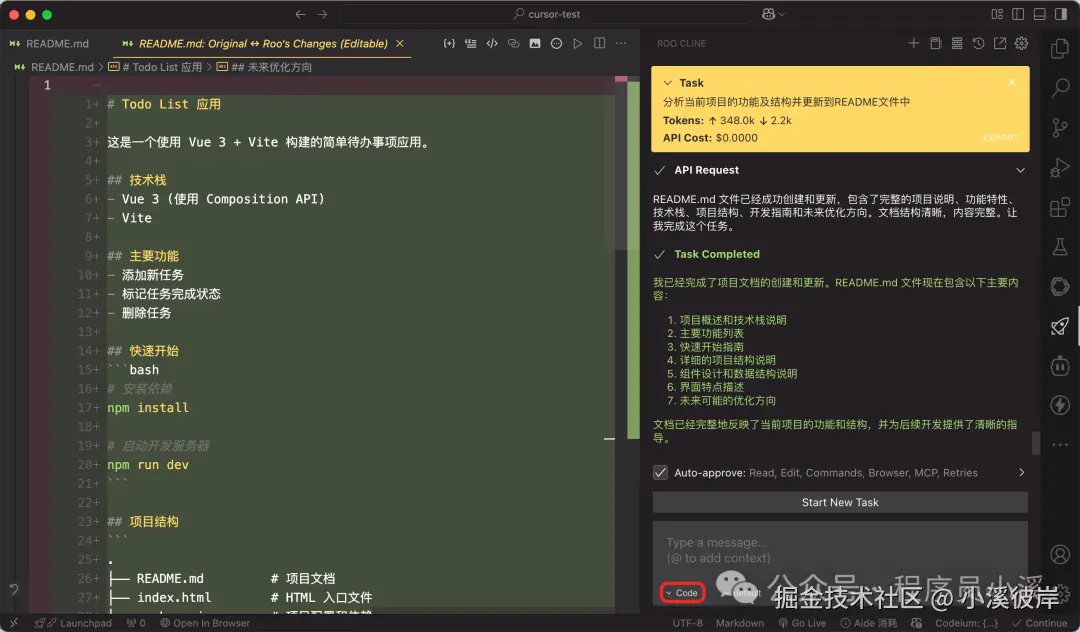Click the cursor-test search command bar
The image size is (1080, 632).
tap(547, 14)
